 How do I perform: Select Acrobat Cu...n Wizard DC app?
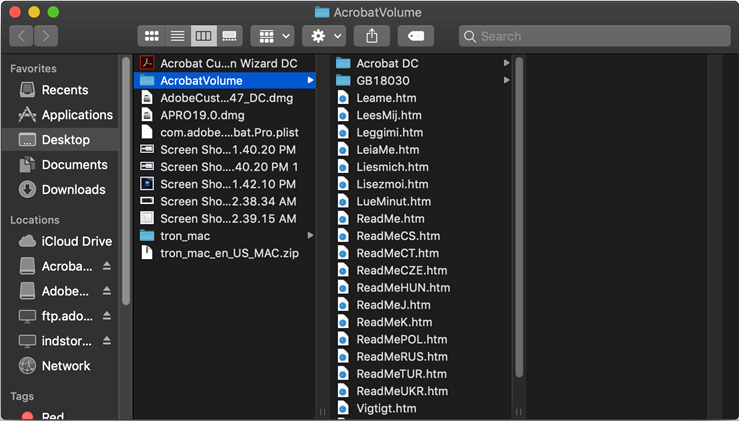tap(224, 63)
